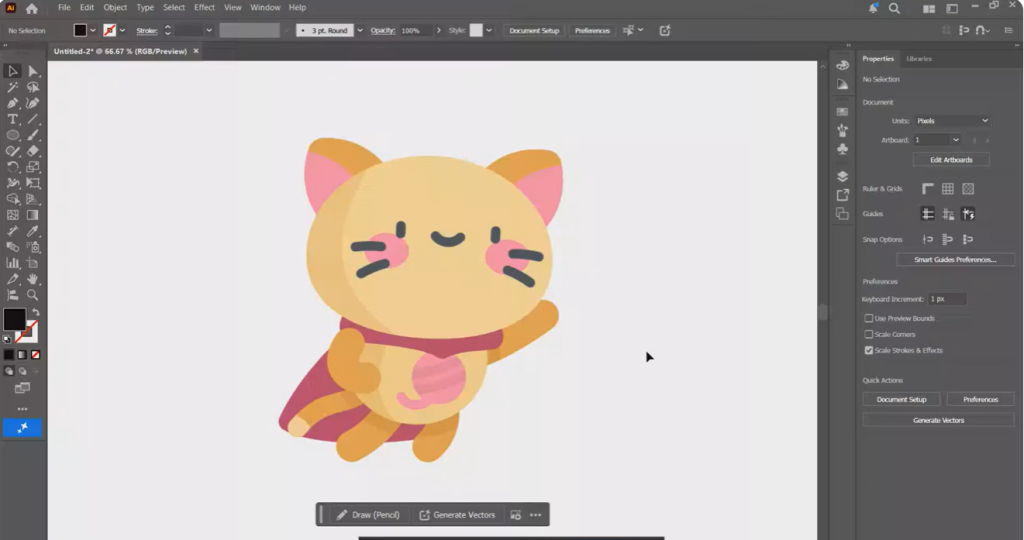The height and width of the screenshot is (540, 1024).
Task: Click the Home icon in top bar
Action: pos(31,8)
